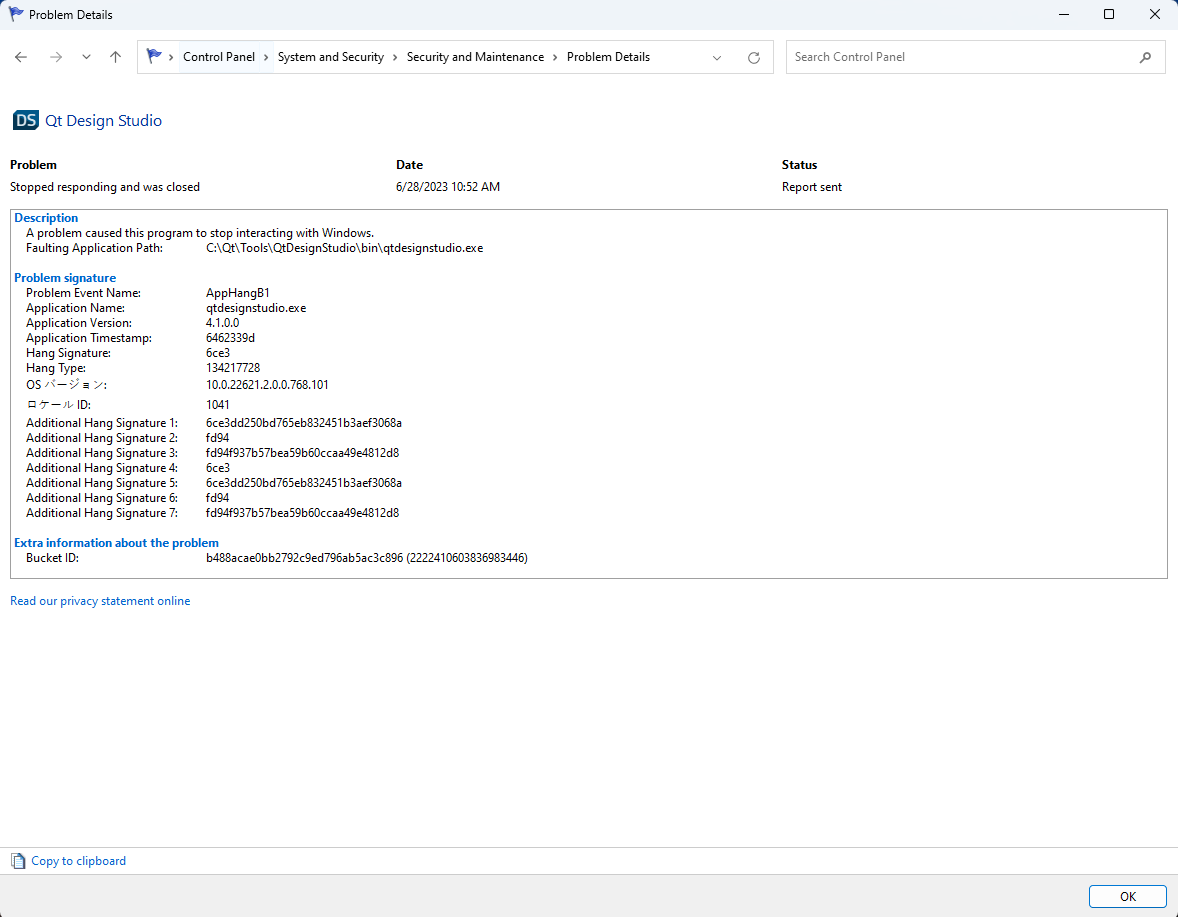1178x917 pixels.
Task: Select Problem Details breadcrumb
Action: tap(608, 57)
